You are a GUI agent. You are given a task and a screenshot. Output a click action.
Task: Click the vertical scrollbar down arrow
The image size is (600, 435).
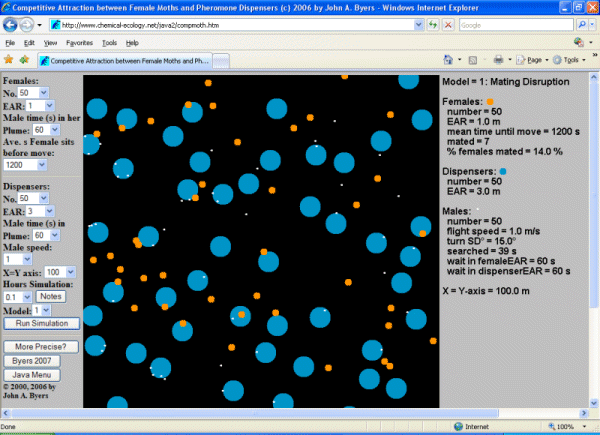click(x=594, y=403)
